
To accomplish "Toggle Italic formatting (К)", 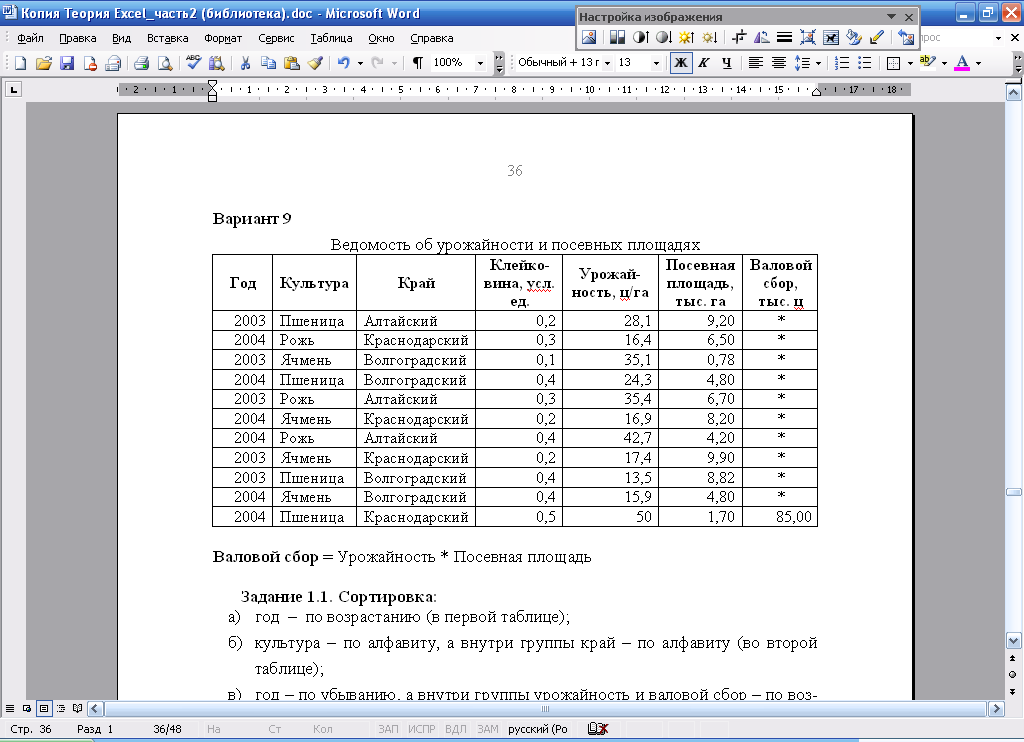I will coord(704,63).
